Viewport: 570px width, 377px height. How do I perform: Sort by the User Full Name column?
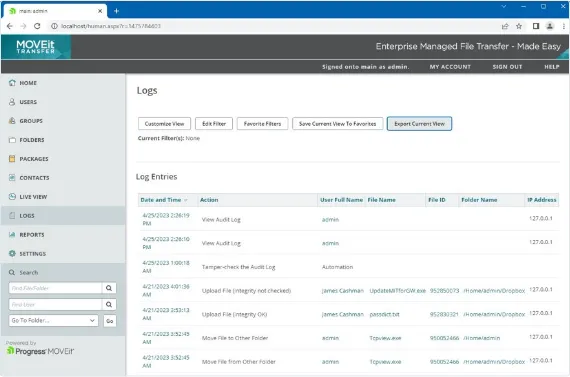(341, 200)
